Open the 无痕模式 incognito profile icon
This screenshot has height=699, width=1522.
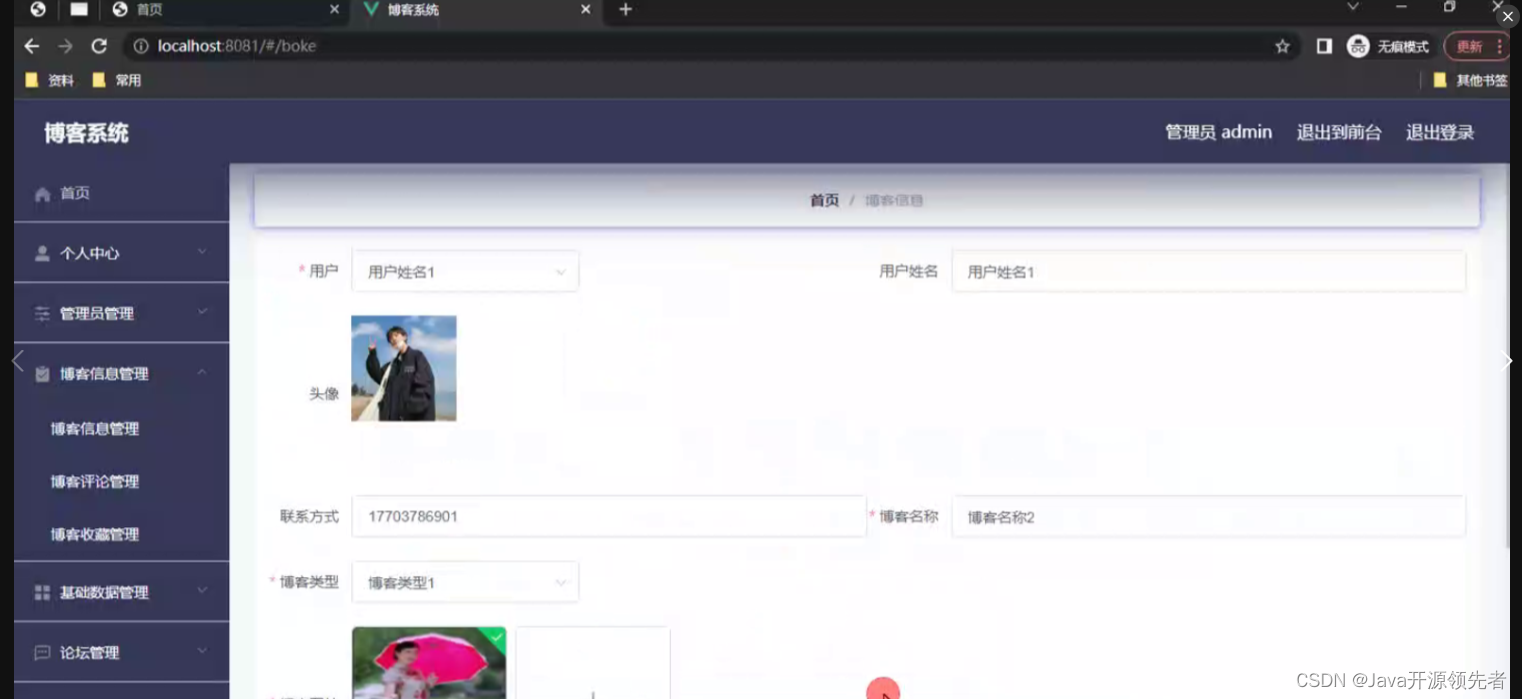tap(1357, 45)
